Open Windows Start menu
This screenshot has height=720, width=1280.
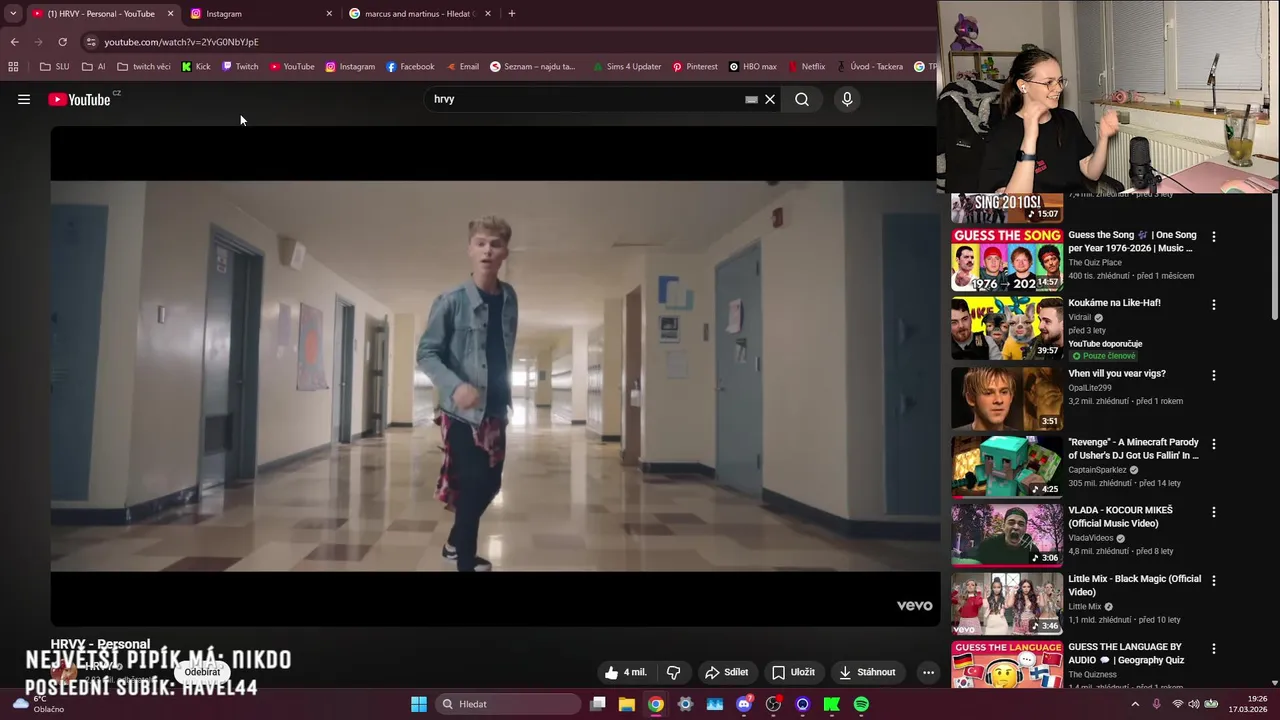click(419, 704)
